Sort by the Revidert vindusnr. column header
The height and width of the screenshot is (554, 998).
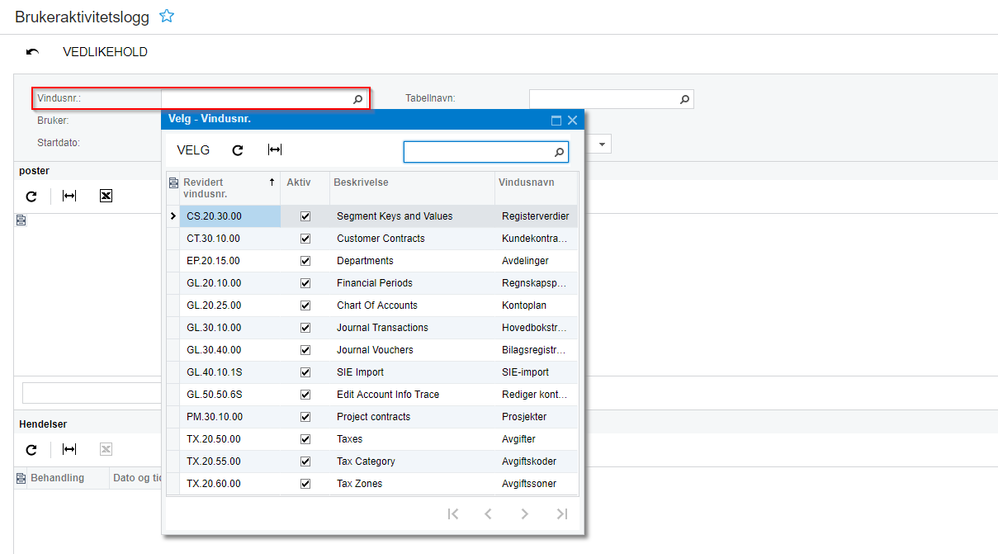coord(230,188)
